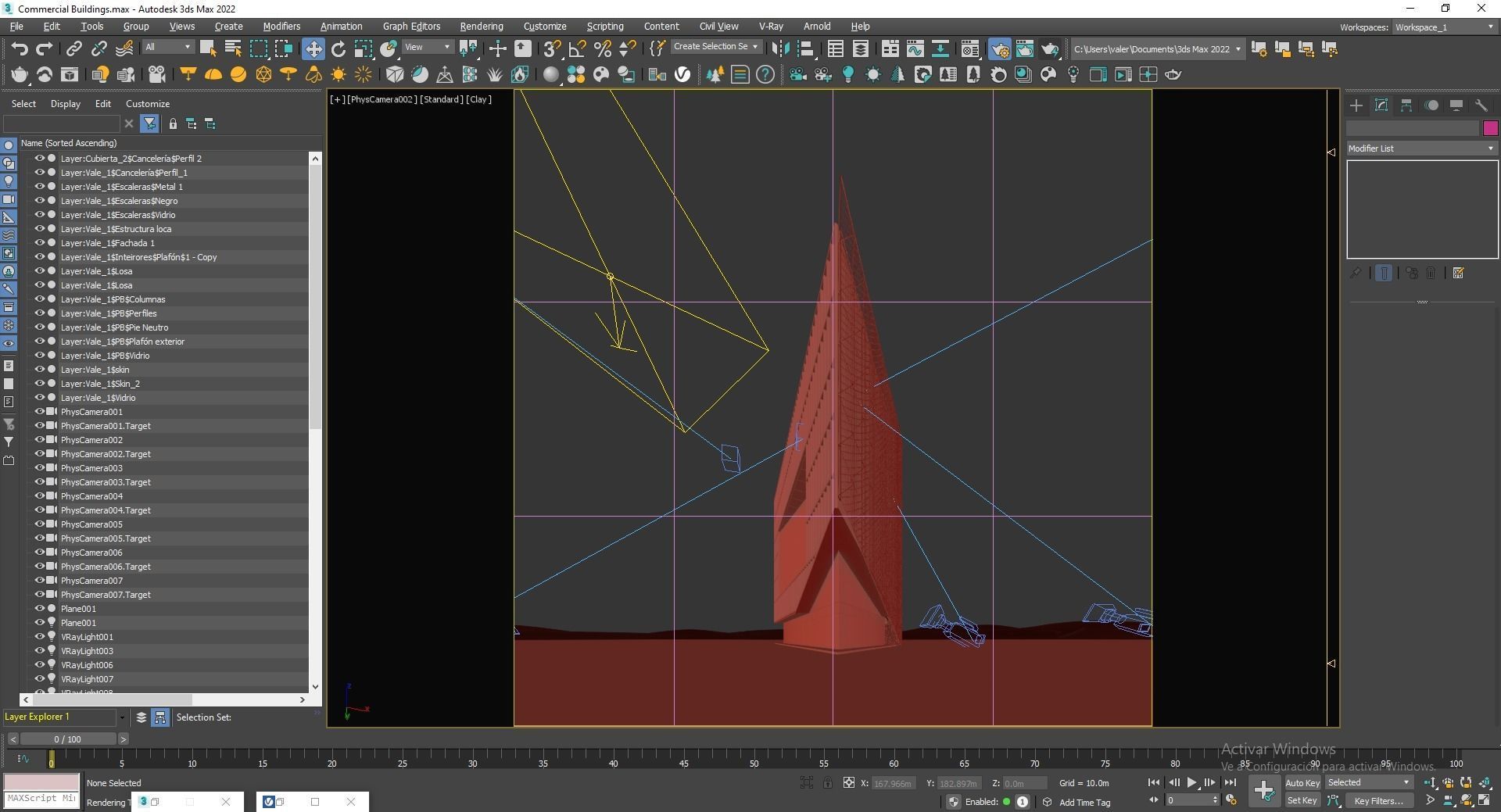Viewport: 1501px width, 812px height.
Task: Click the Key Filters button
Action: pyautogui.click(x=1379, y=801)
